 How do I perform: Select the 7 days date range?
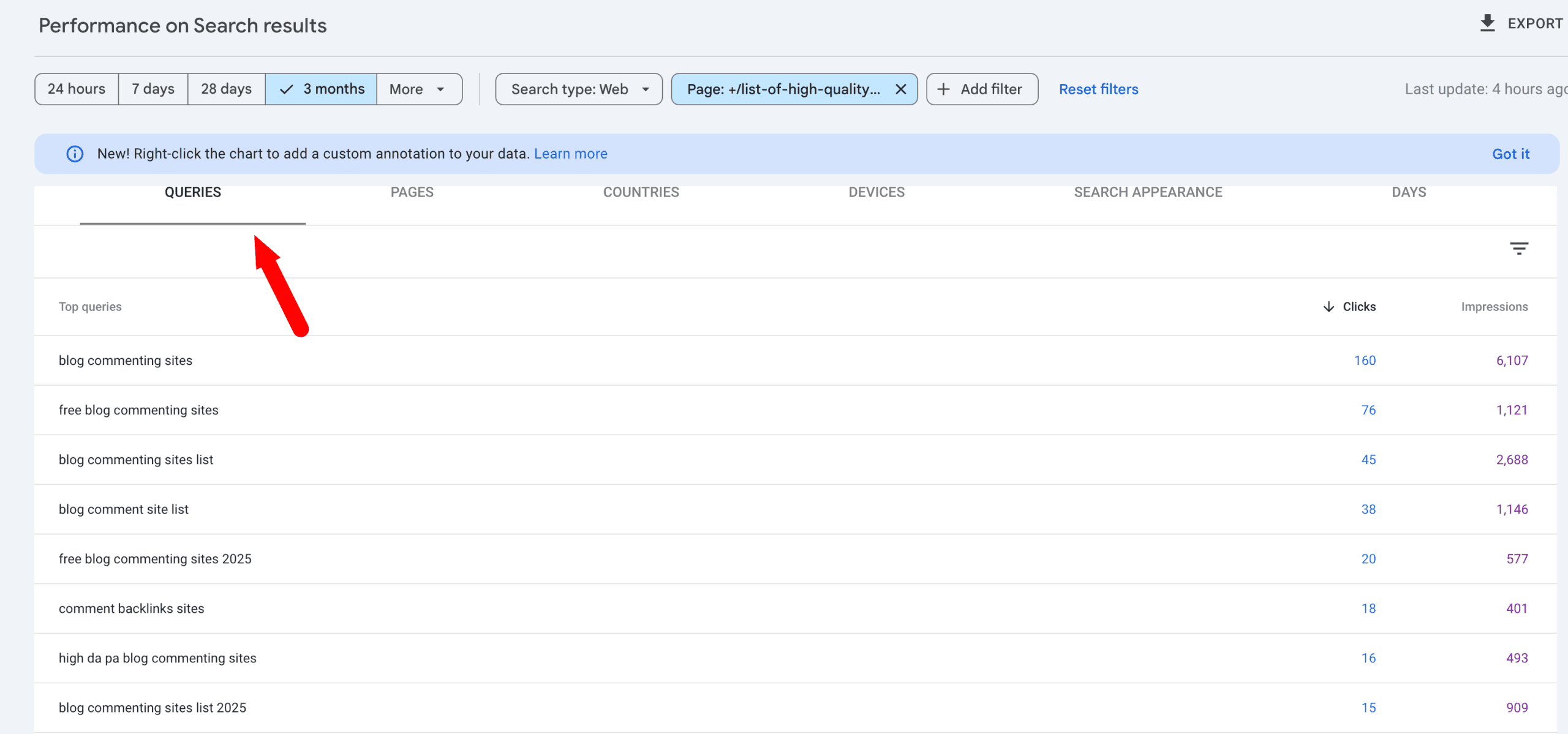click(x=153, y=88)
